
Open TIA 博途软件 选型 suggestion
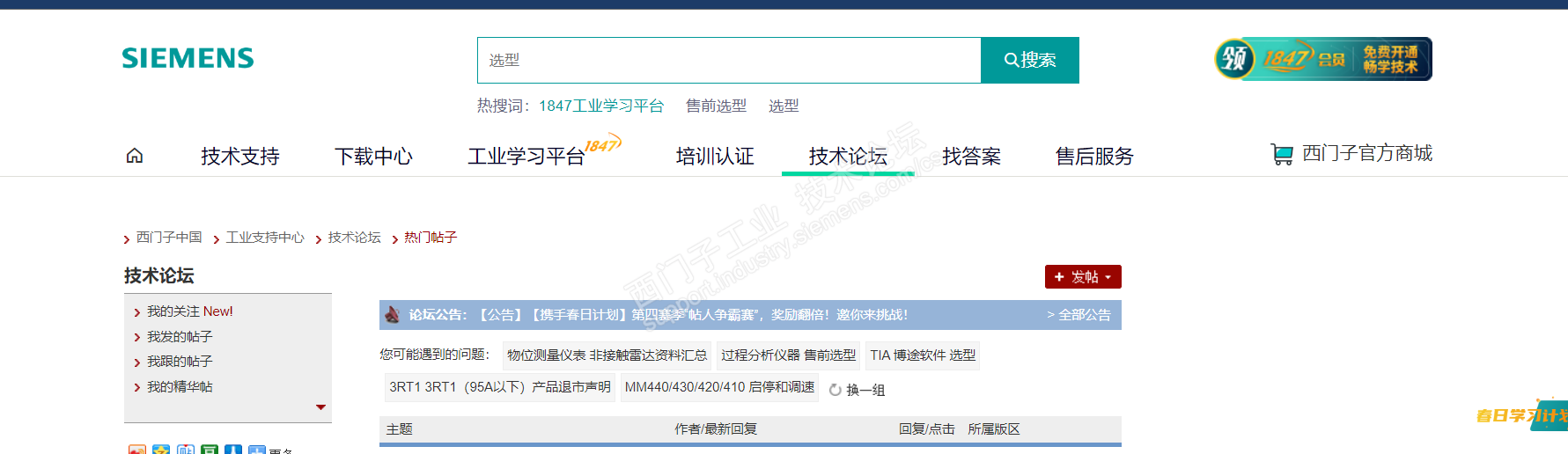(x=923, y=355)
